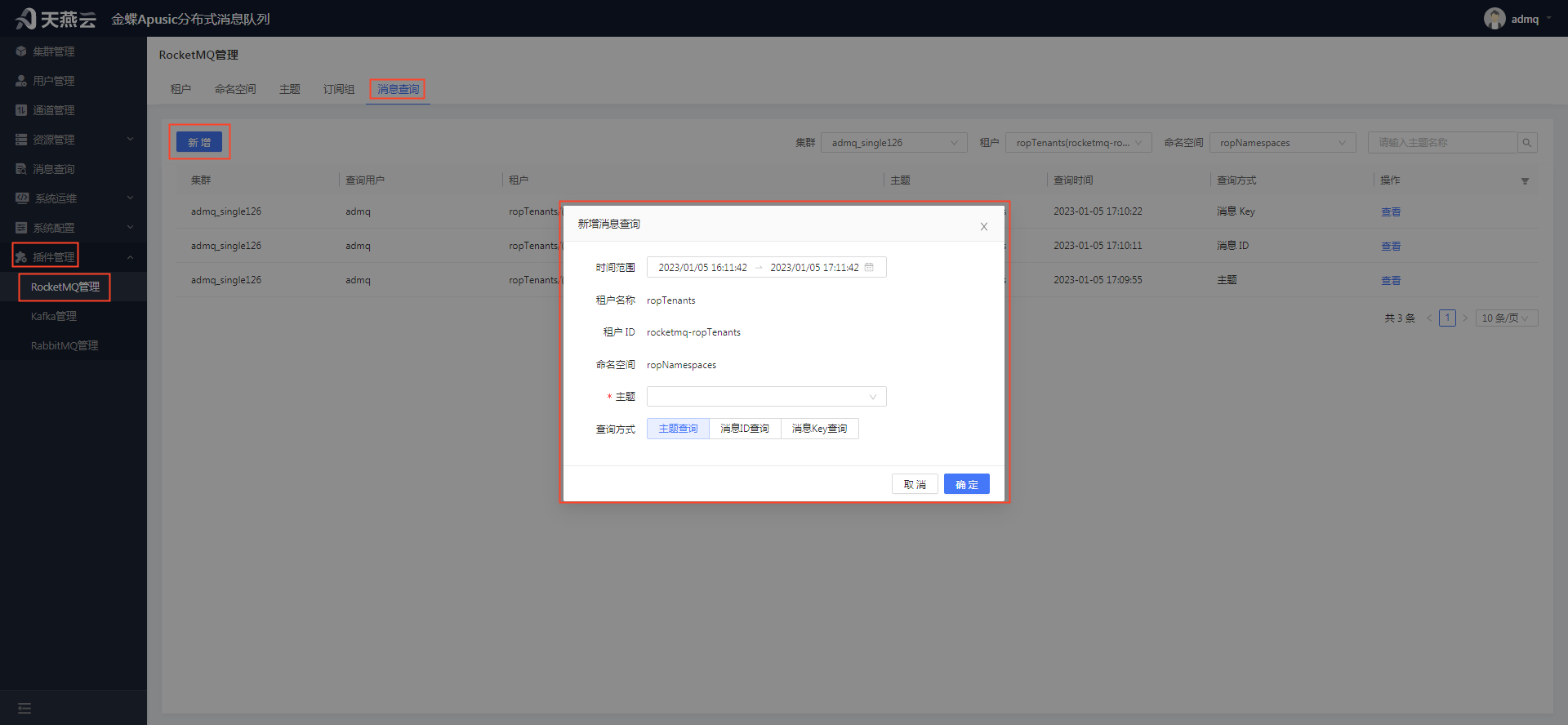Image resolution: width=1568 pixels, height=725 pixels.
Task: Select the 主题查询 query method
Action: [x=678, y=429]
